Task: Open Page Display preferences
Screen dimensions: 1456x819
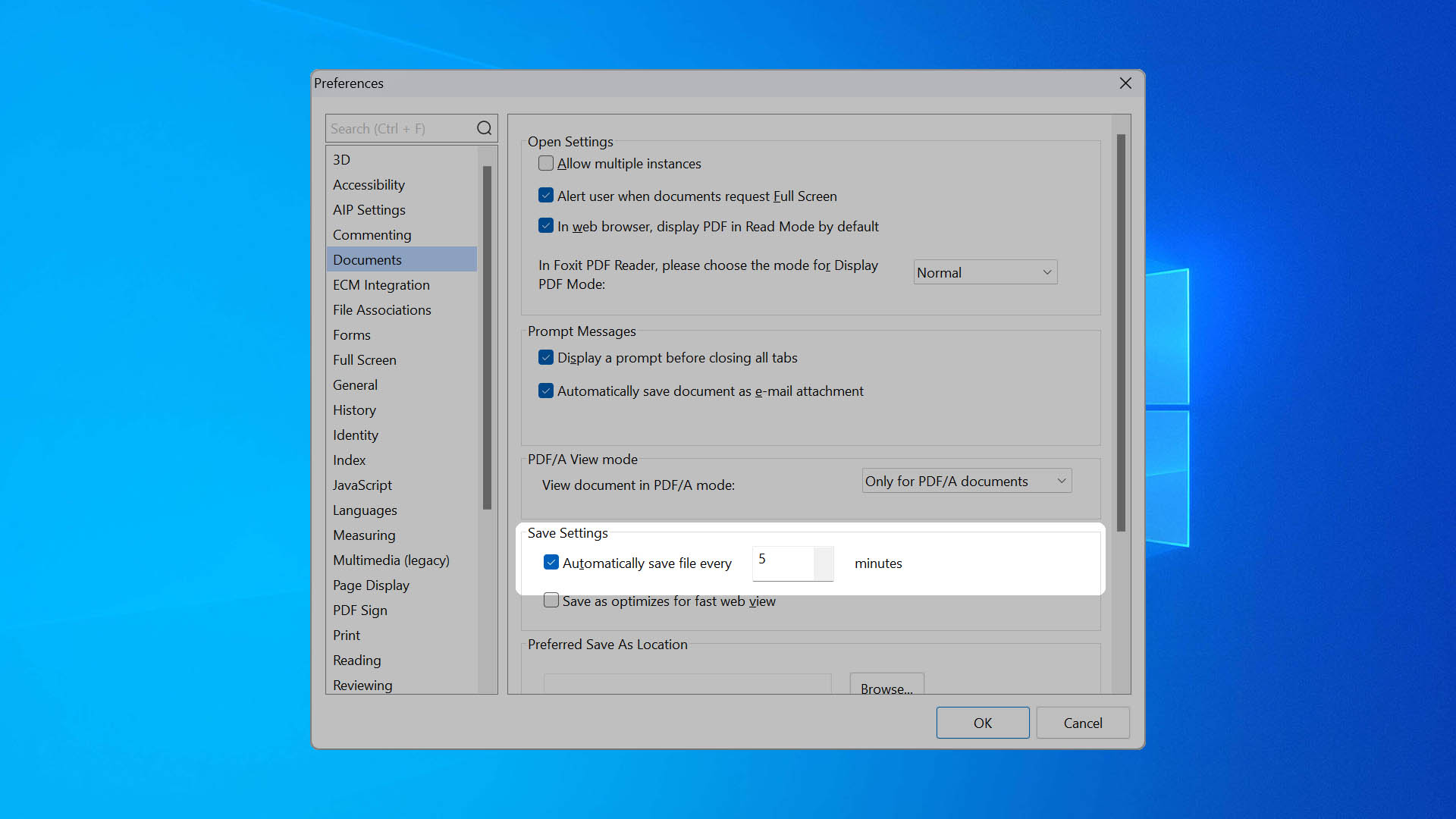Action: tap(402, 585)
